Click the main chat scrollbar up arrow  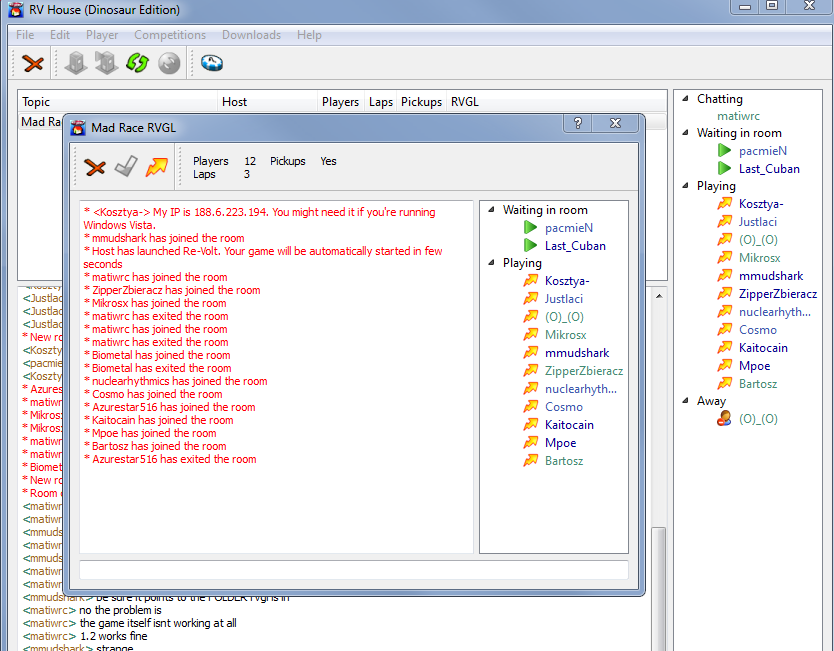pos(658,296)
